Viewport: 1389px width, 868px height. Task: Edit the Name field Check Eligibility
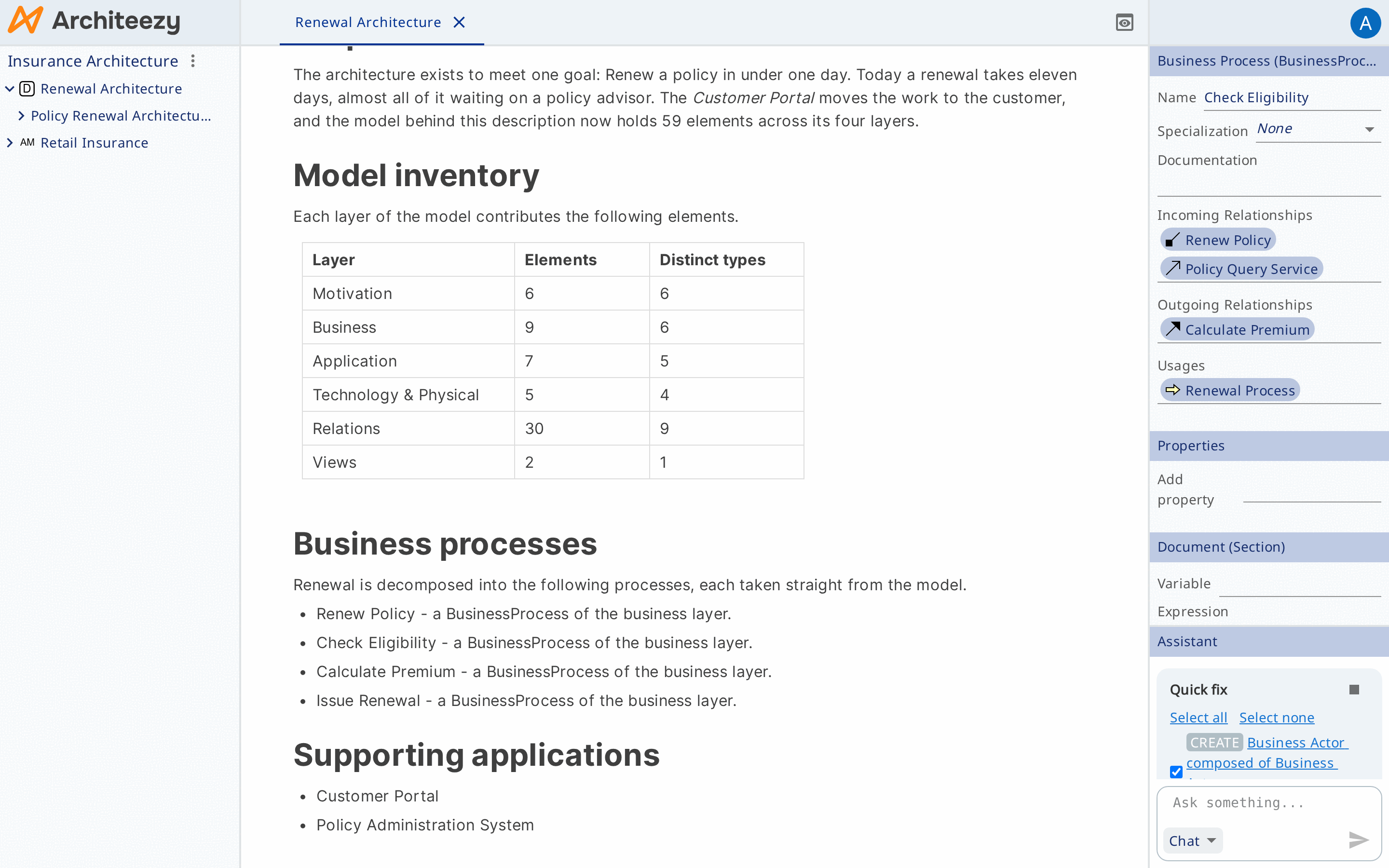1292,98
